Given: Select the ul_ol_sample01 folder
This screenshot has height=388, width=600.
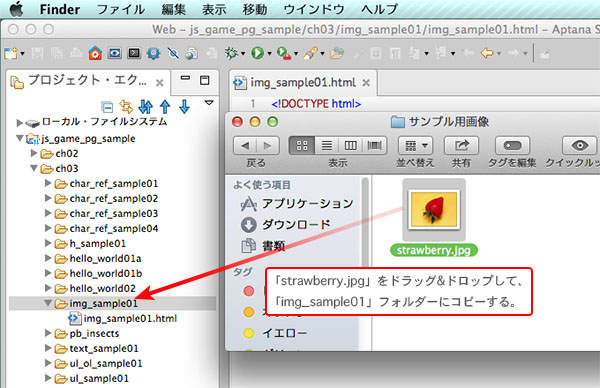Looking at the screenshot, I should (x=98, y=364).
